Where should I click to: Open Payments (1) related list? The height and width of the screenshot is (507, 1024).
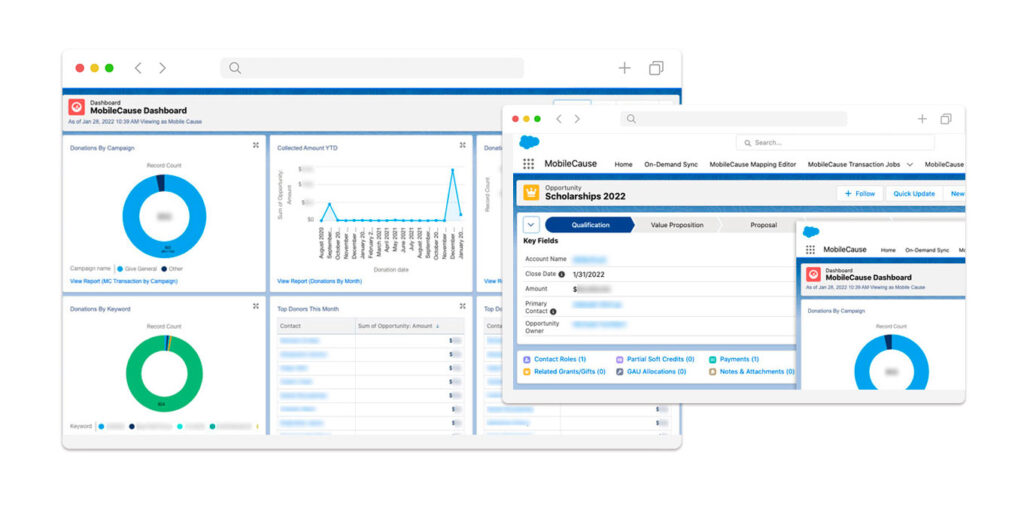coord(739,359)
